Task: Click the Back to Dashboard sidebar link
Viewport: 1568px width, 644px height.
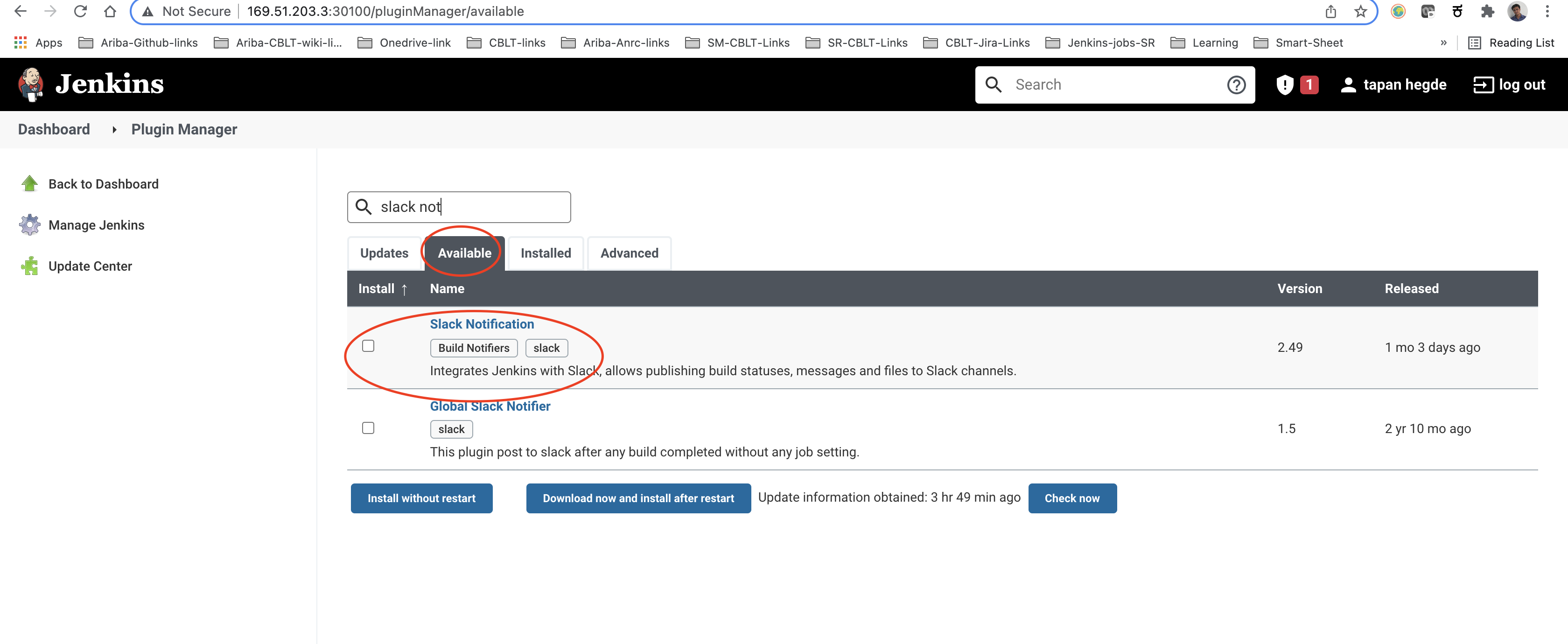Action: coord(104,184)
